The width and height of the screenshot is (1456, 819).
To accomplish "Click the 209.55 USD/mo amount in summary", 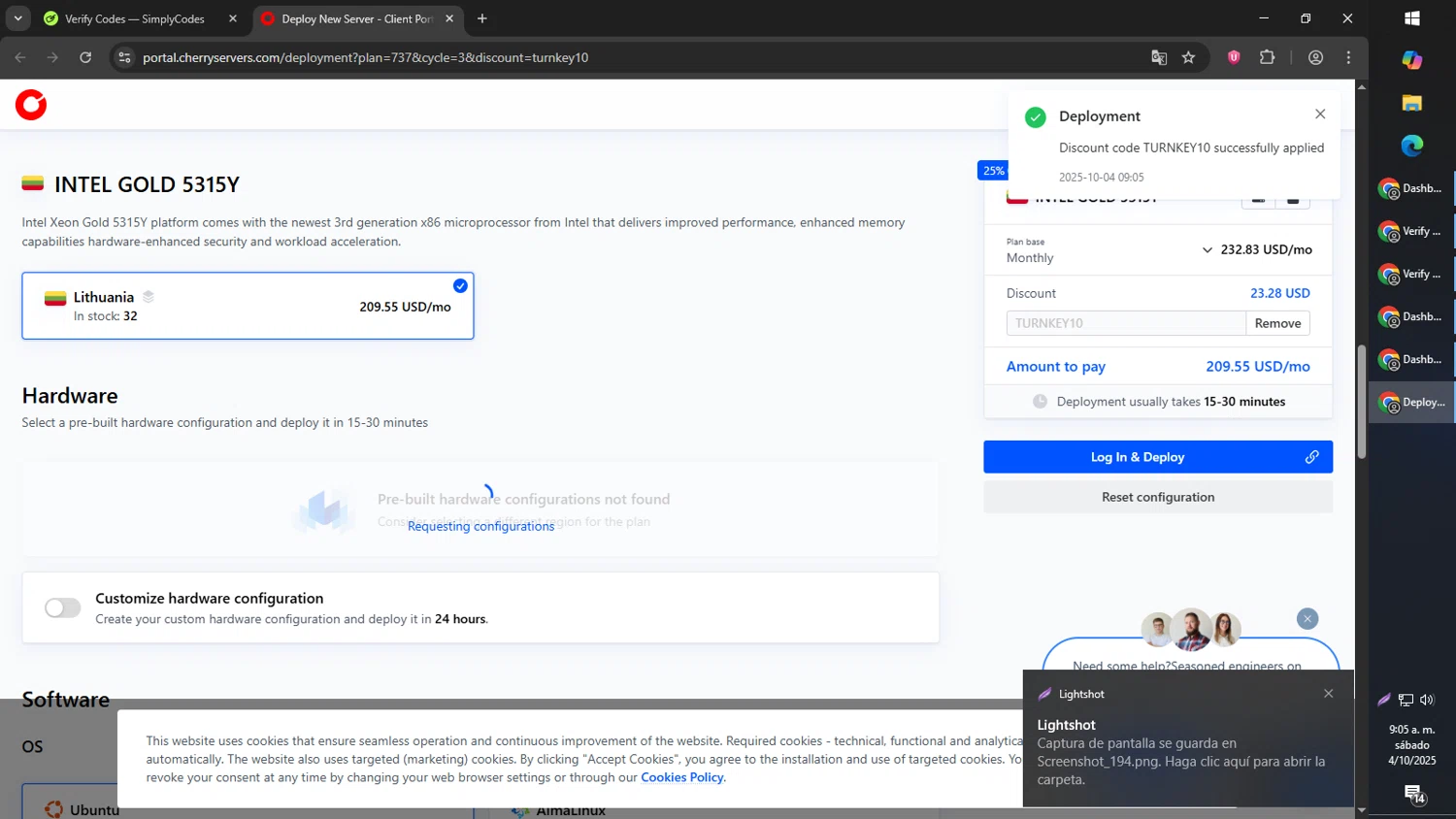I will click(x=1257, y=367).
